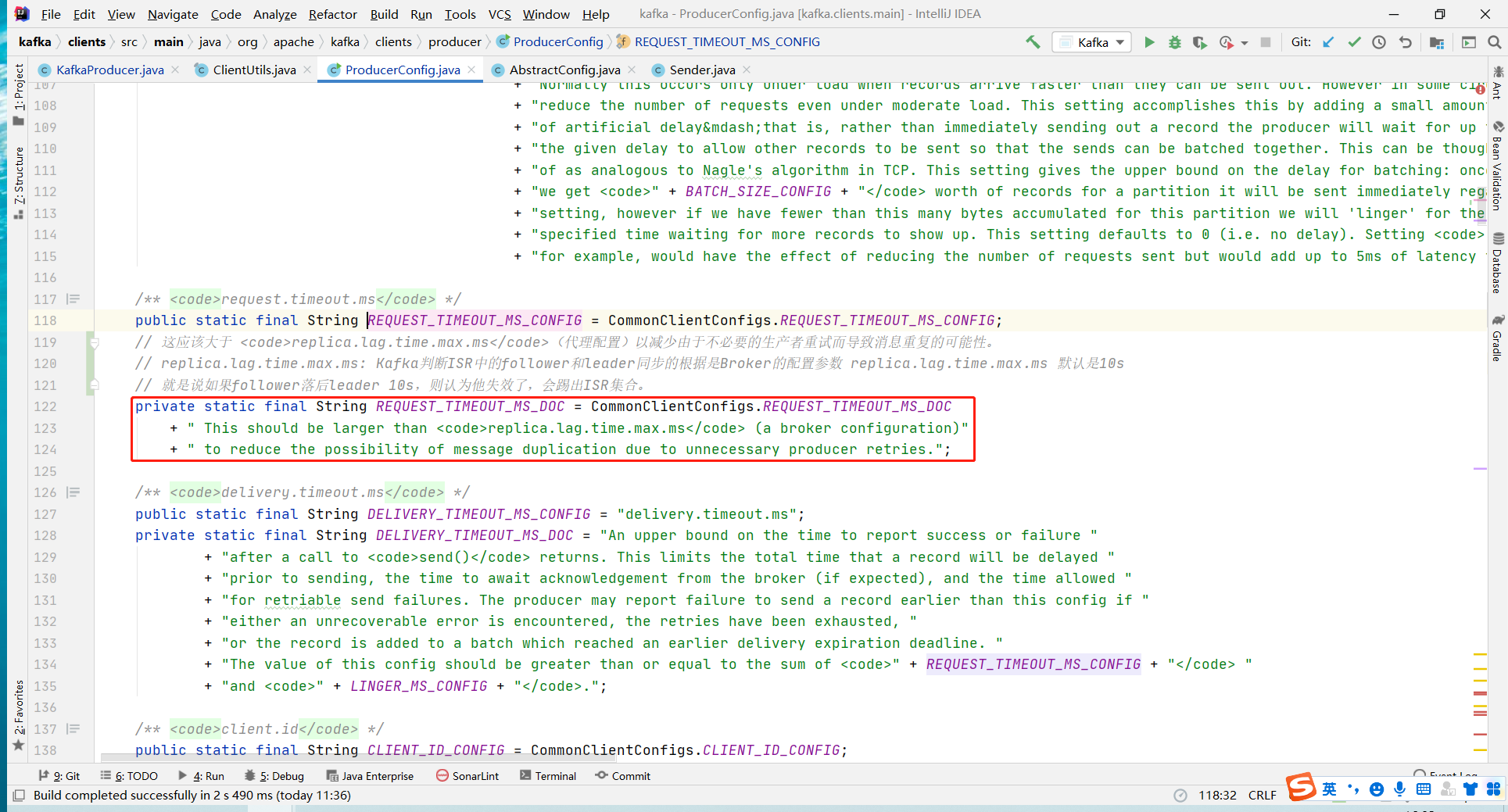This screenshot has height=812, width=1508.
Task: Open the Bean Validation tool window
Action: 1497,165
